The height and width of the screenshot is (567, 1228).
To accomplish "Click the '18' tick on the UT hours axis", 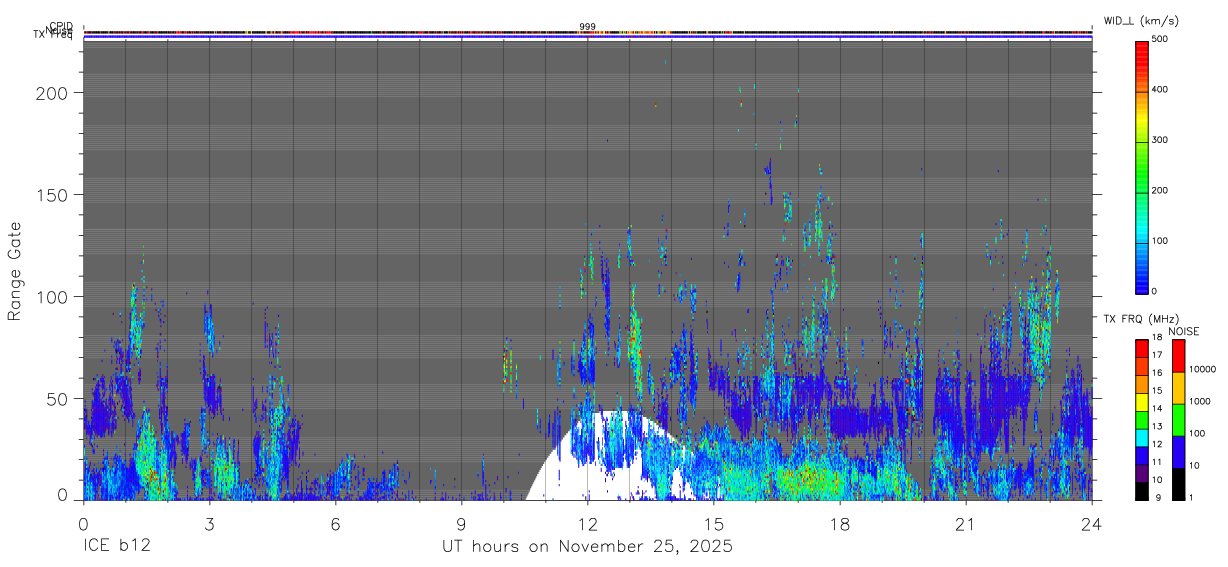I will [x=839, y=524].
